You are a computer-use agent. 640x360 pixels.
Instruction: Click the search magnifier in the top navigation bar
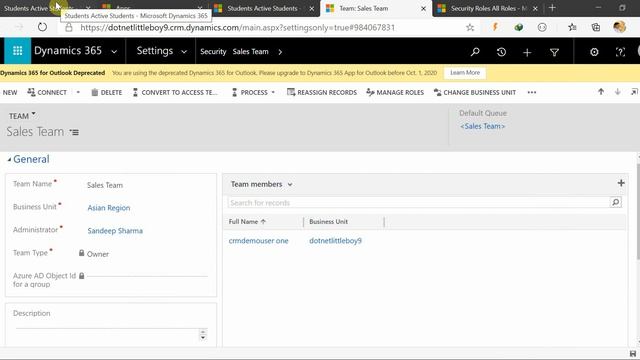[x=475, y=52]
